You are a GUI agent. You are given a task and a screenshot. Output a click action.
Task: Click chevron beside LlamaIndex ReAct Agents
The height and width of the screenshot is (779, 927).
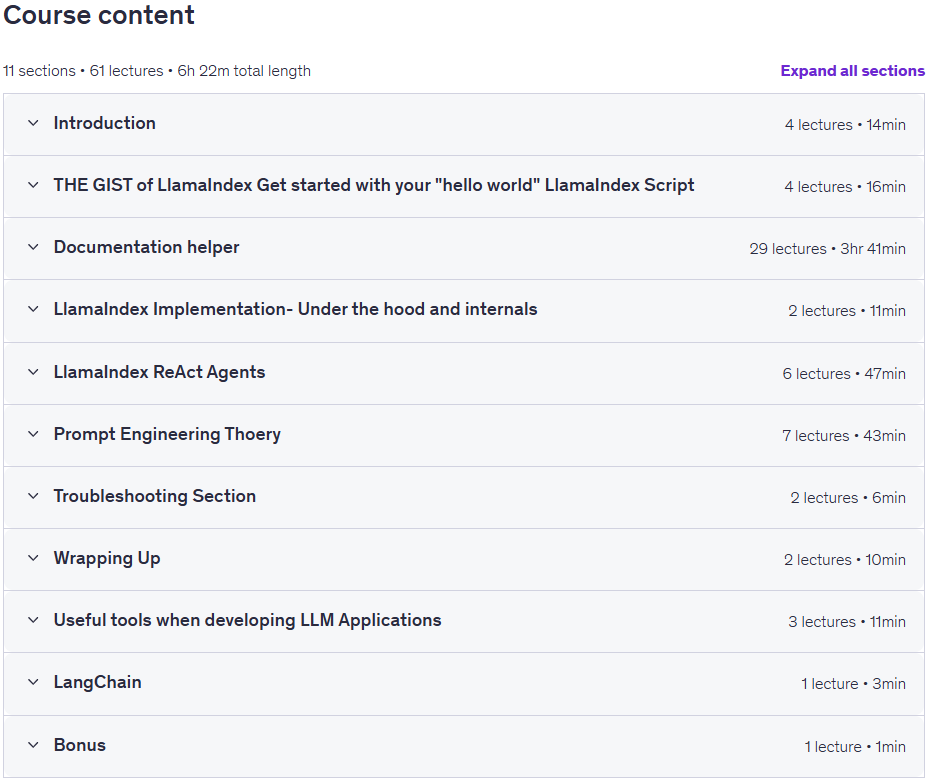pos(33,372)
